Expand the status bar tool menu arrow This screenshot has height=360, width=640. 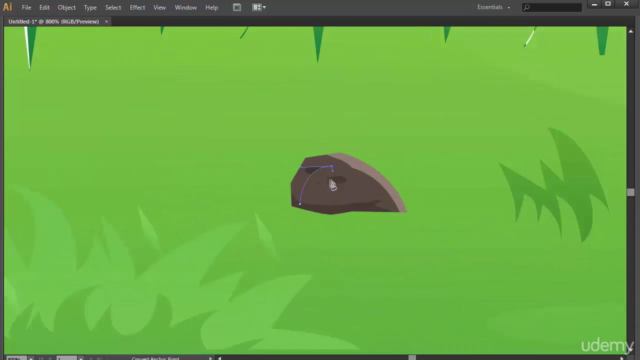[210, 358]
